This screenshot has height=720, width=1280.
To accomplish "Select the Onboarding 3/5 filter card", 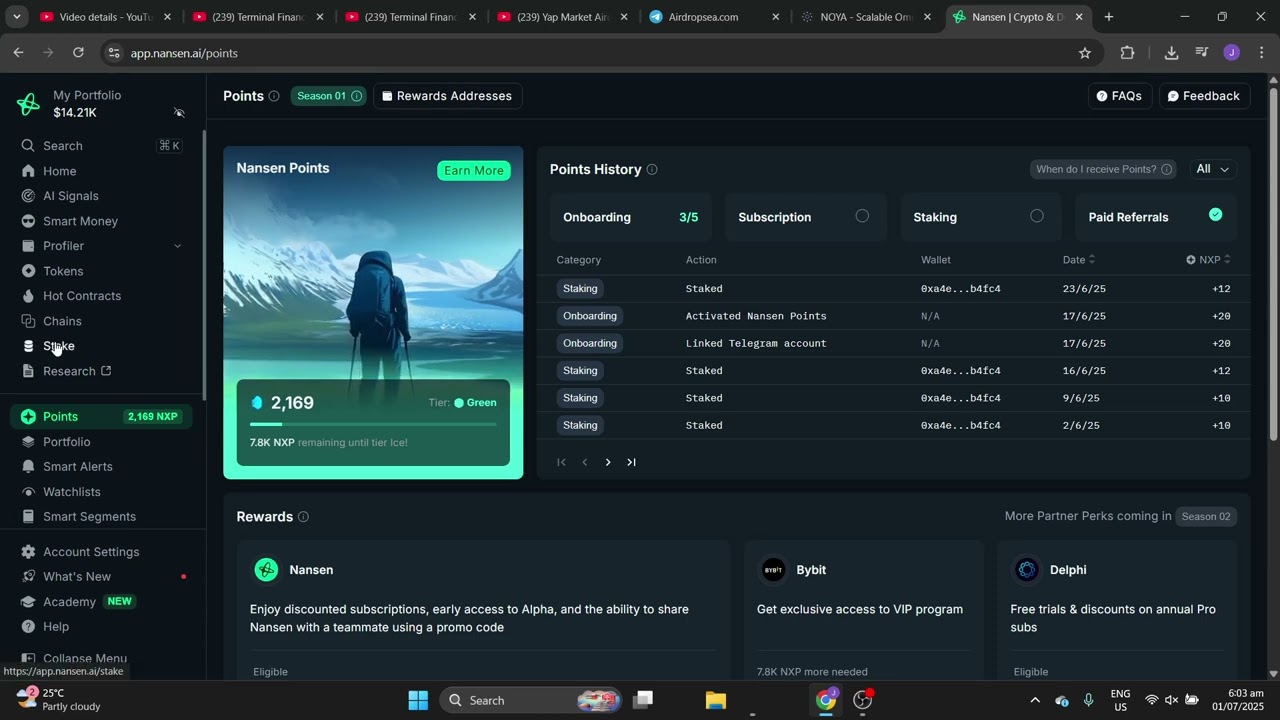I will pos(630,217).
